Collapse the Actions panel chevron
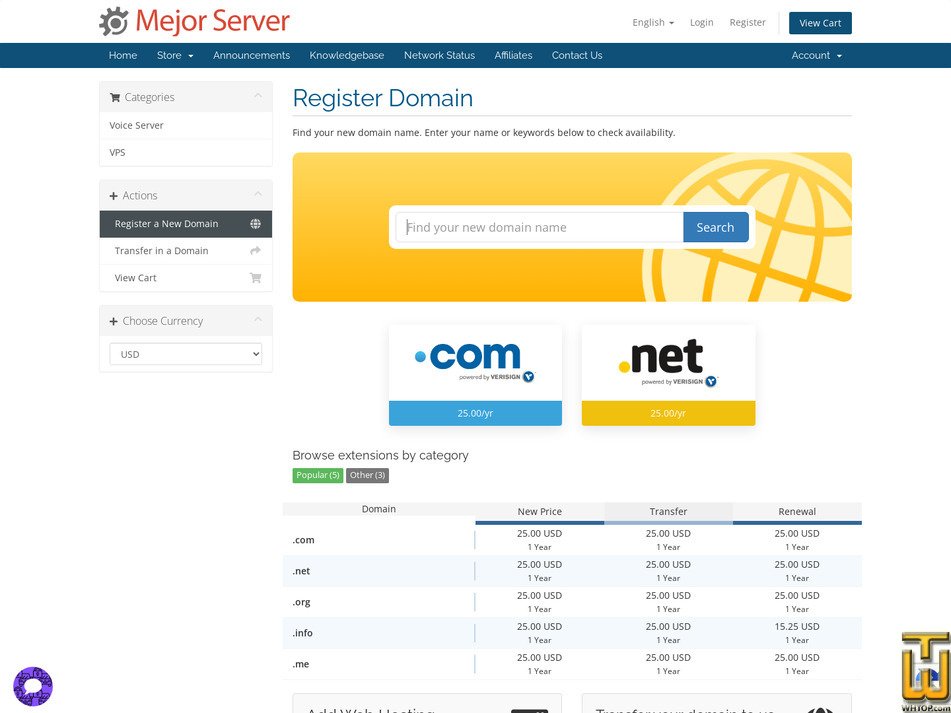The height and width of the screenshot is (713, 951). [x=258, y=195]
